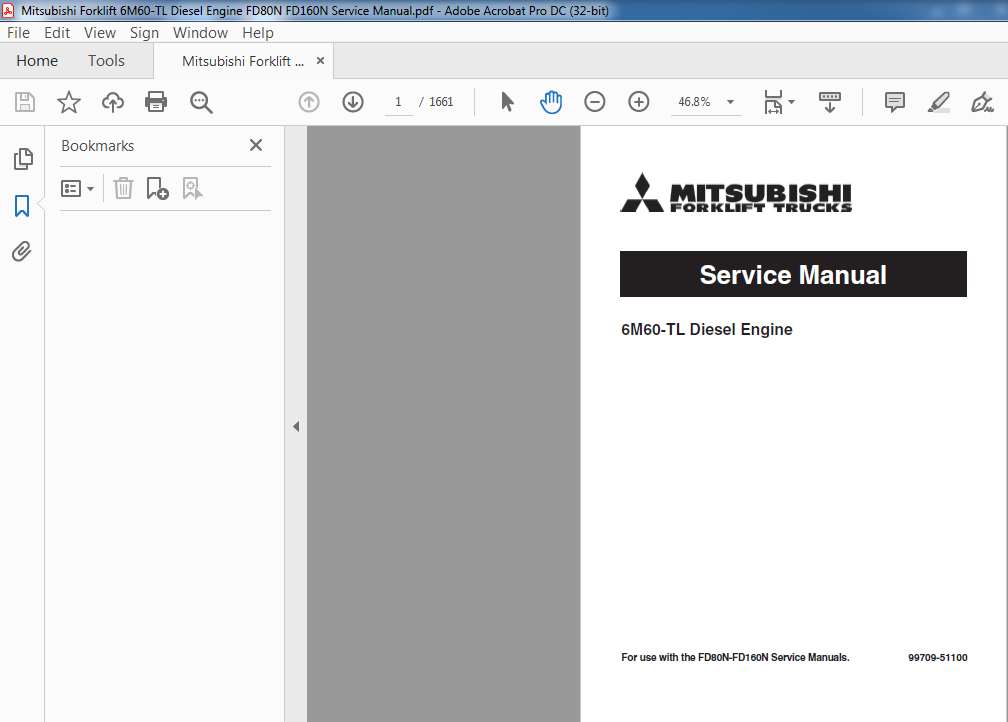1008x722 pixels.
Task: Open the Window menu
Action: [x=200, y=33]
